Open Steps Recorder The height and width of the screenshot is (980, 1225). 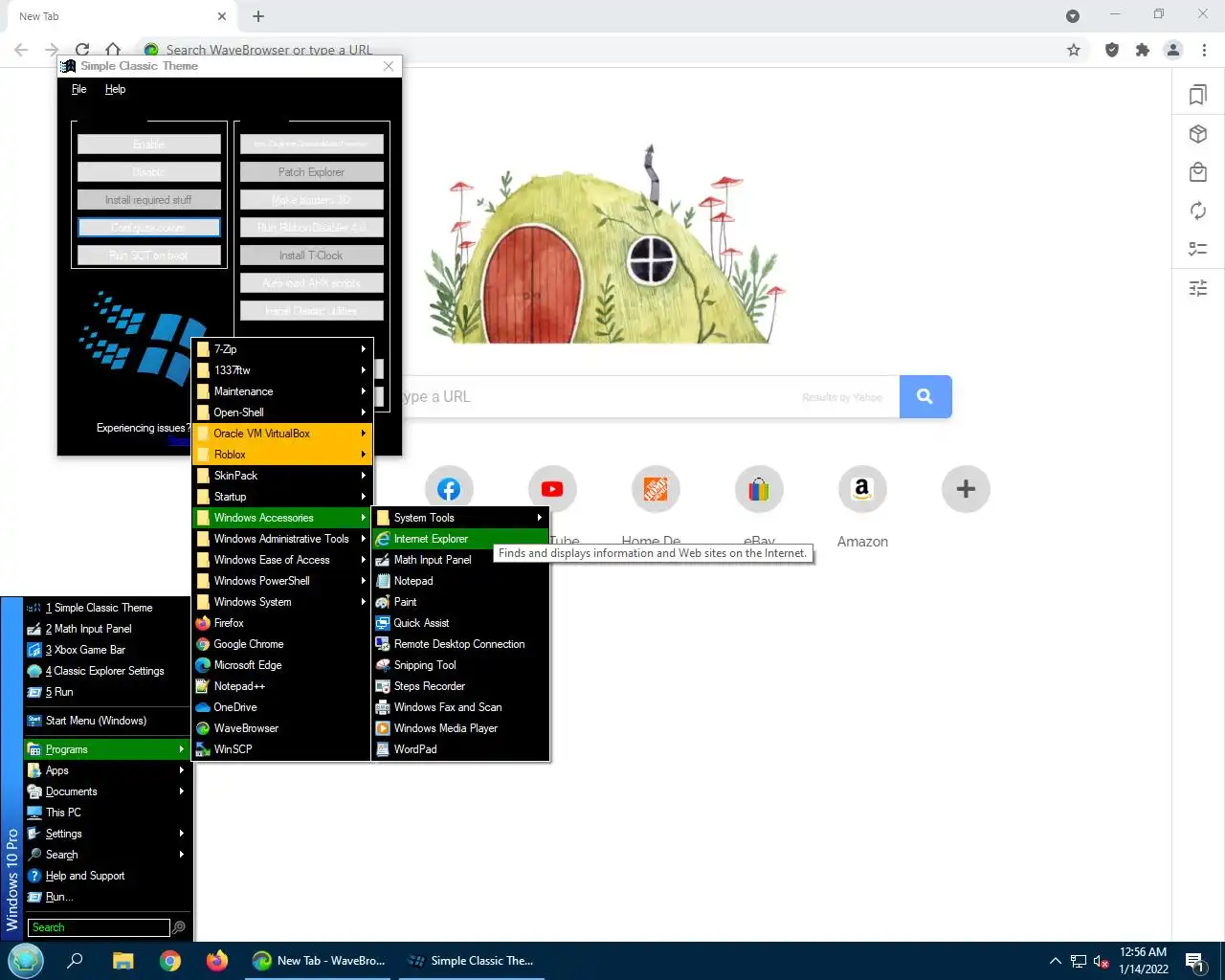point(460,686)
